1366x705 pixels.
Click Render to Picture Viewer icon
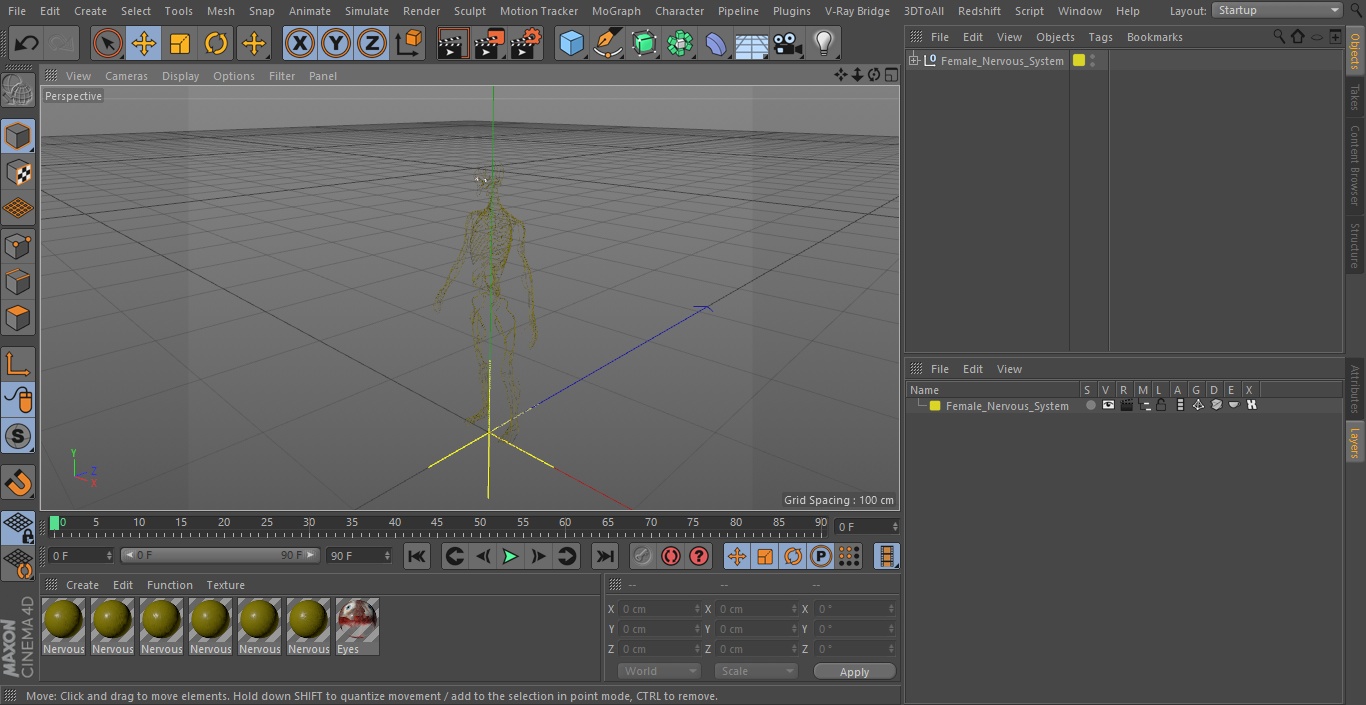[489, 44]
